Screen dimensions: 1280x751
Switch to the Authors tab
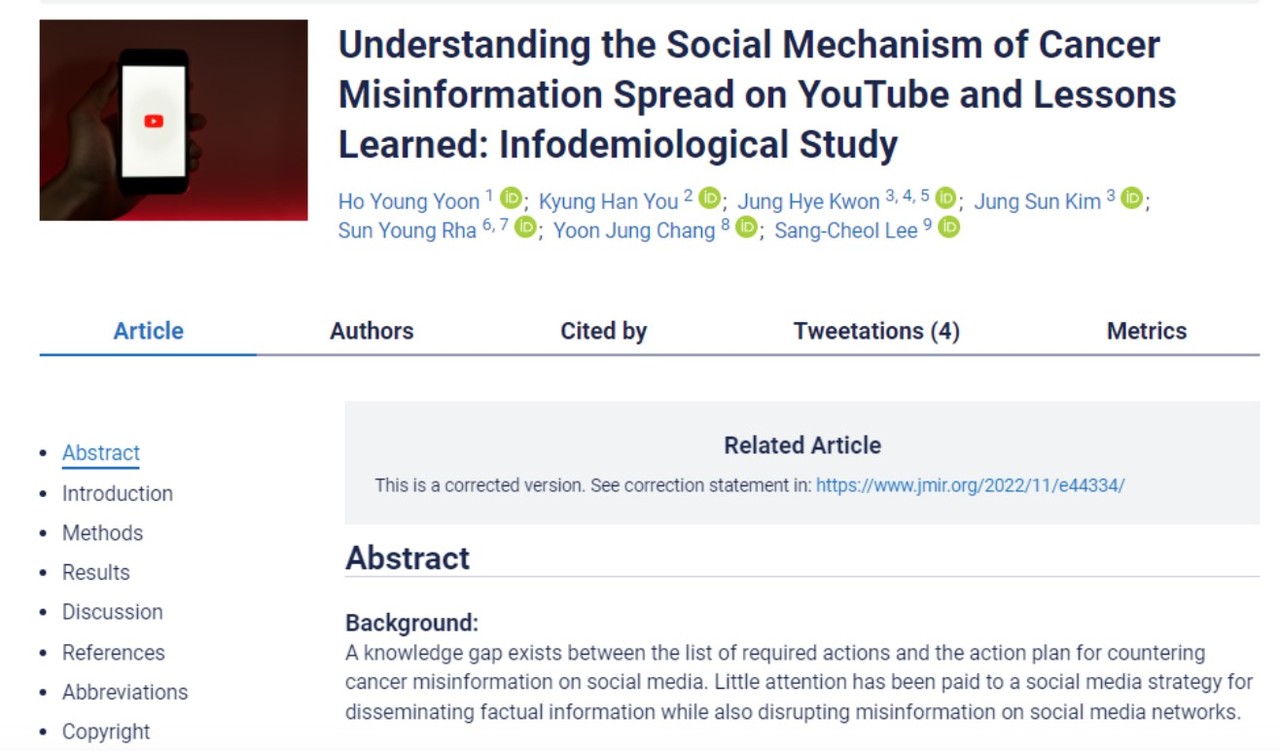coord(372,332)
